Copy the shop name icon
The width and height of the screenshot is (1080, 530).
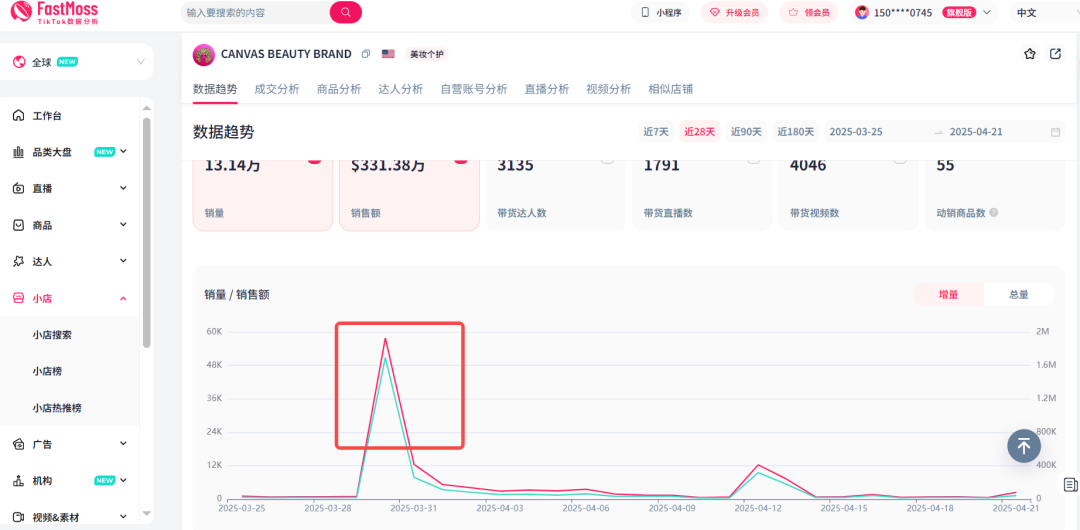click(x=366, y=54)
